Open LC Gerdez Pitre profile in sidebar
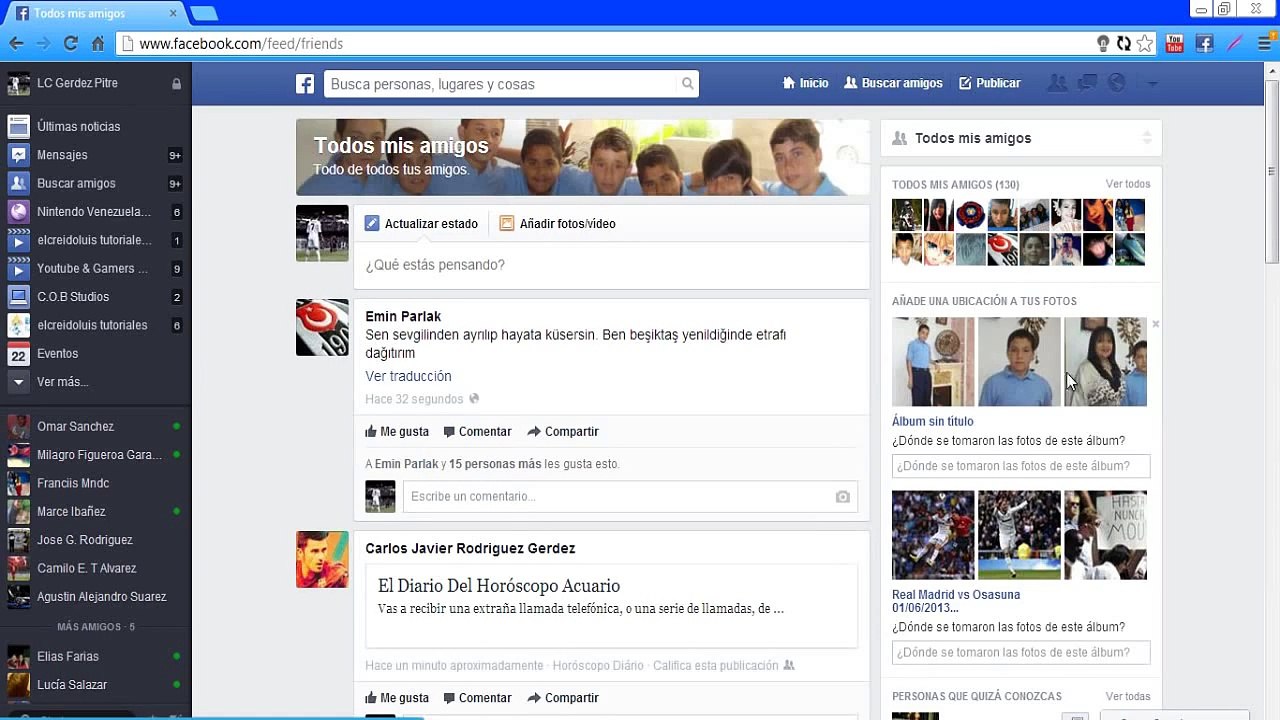 point(77,84)
